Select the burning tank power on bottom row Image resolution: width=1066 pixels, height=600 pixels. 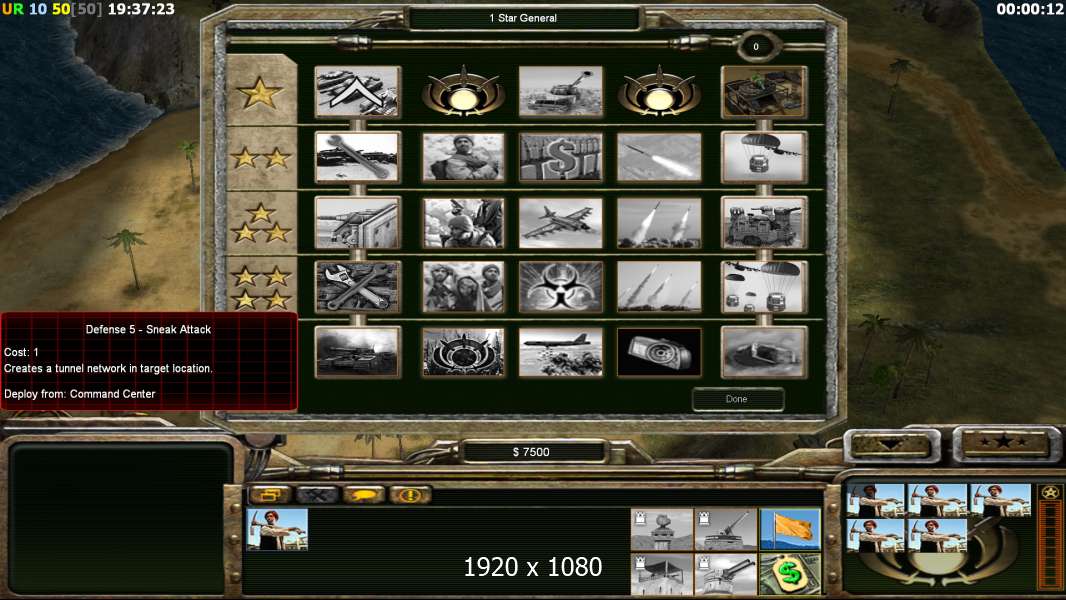pyautogui.click(x=358, y=353)
